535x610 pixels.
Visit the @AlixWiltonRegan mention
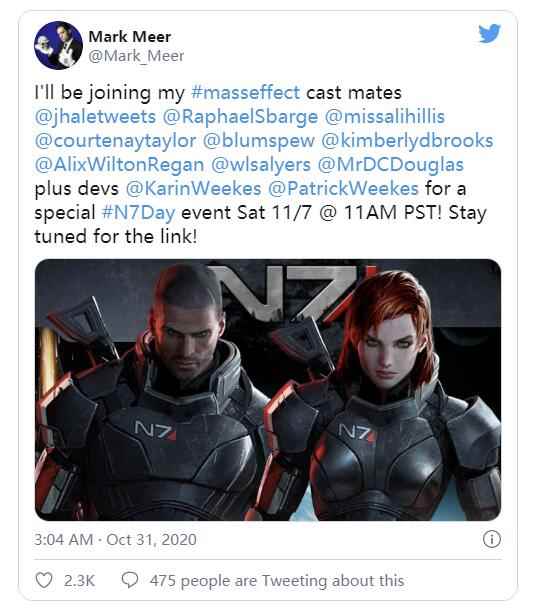pos(119,165)
